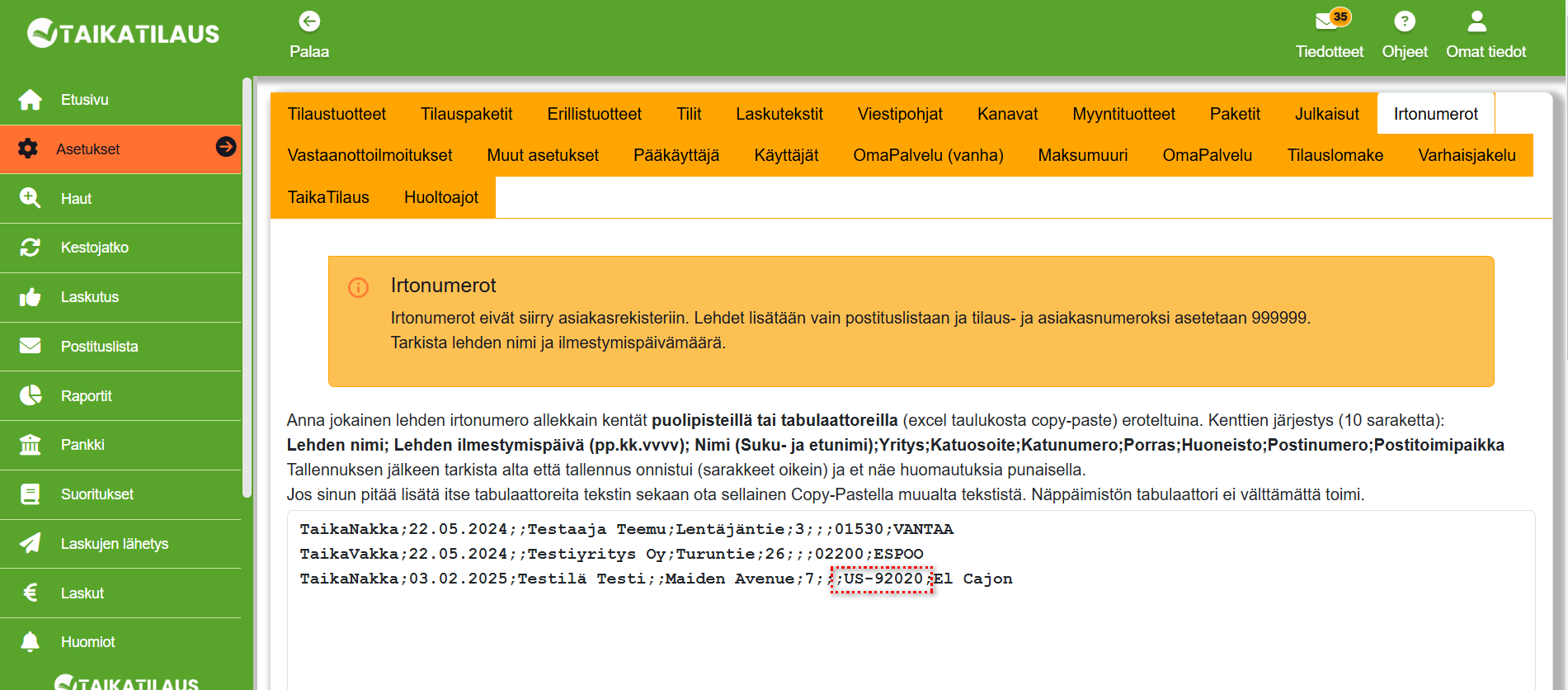
Task: Click the Laskujen lähetys paper plane icon
Action: point(31,543)
